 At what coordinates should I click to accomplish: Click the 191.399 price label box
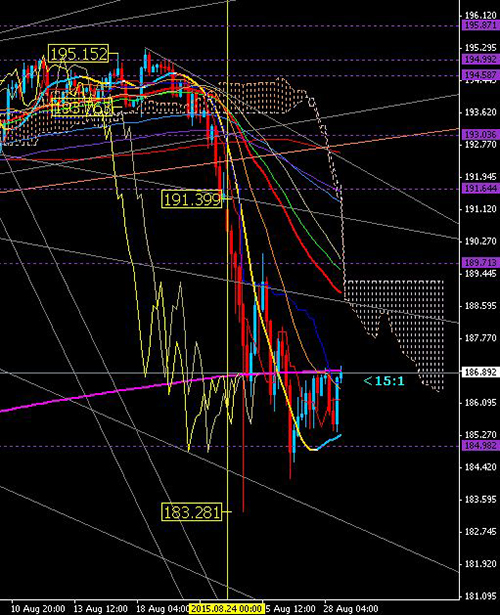(x=192, y=200)
